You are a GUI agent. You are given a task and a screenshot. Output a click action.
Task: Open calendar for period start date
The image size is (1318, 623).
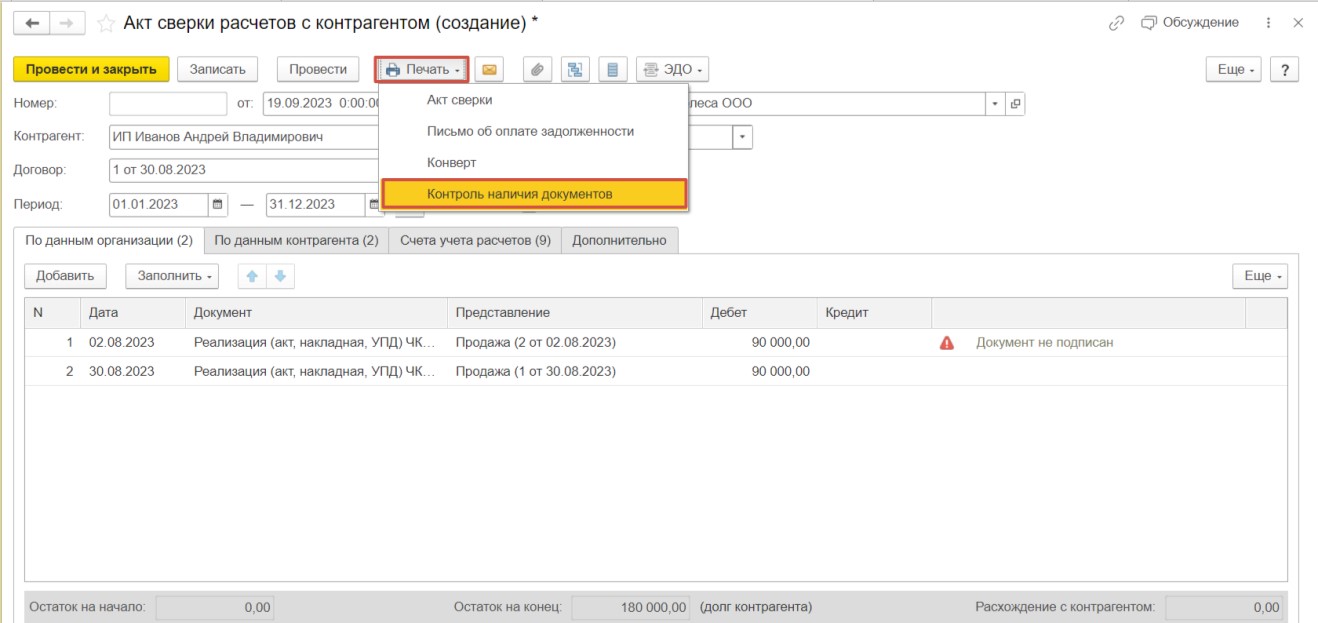[218, 204]
